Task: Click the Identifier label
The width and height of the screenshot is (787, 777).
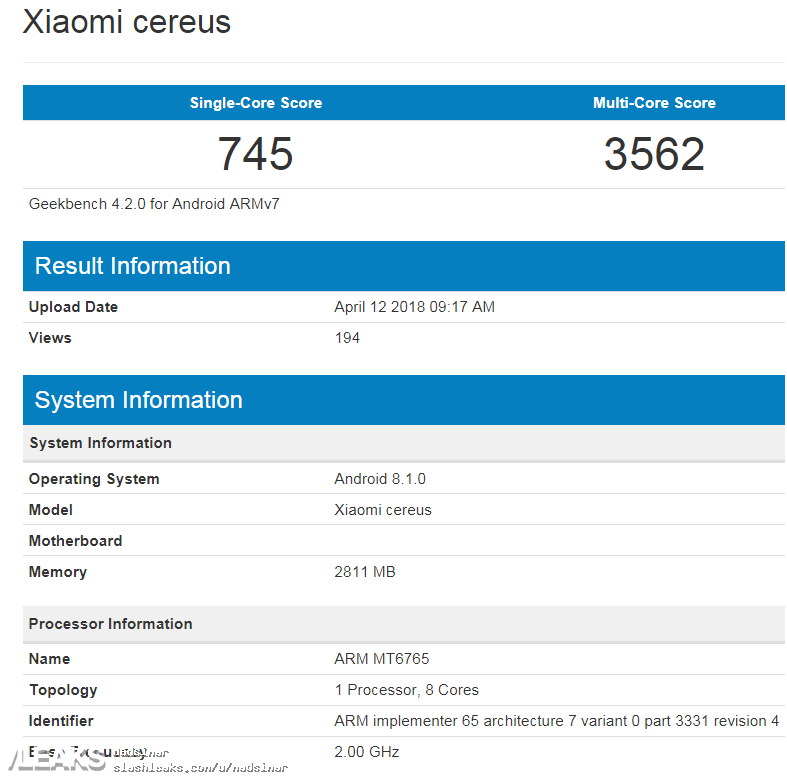Action: pos(61,721)
